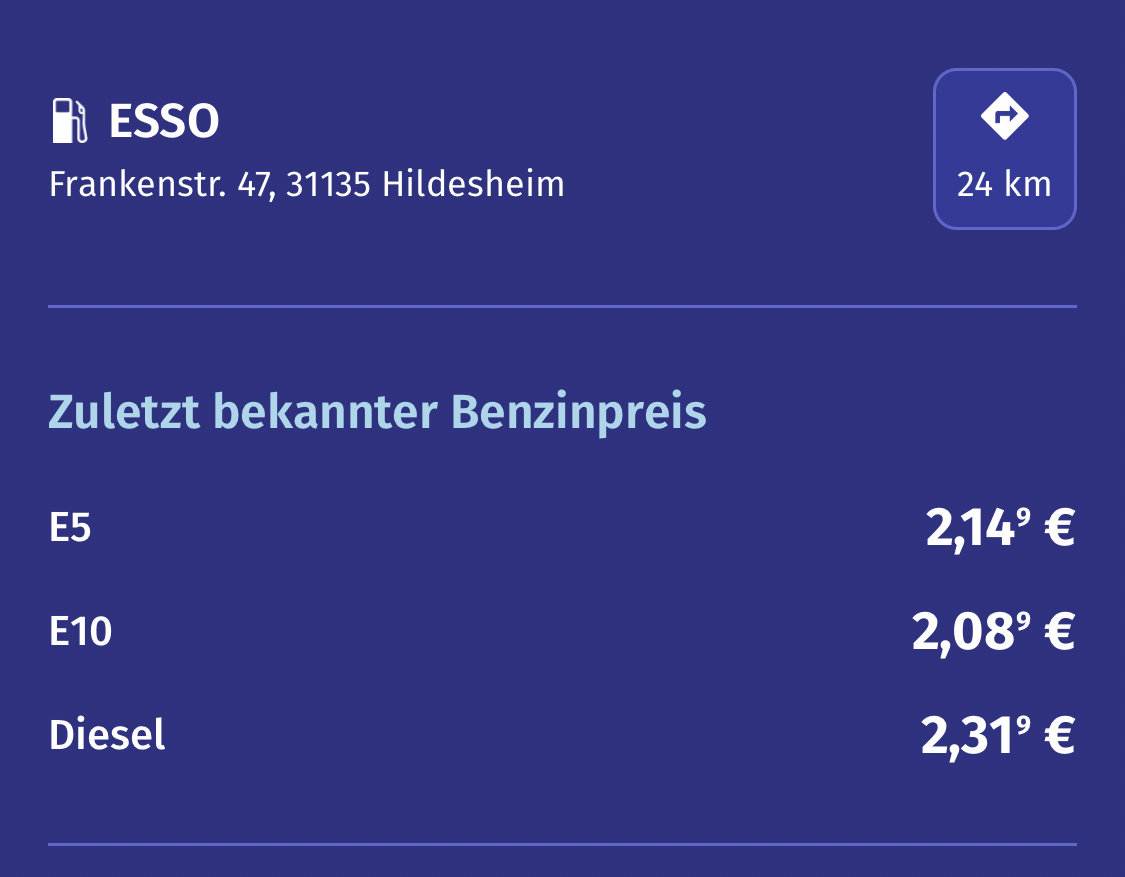Click the turn-arrow directions icon

pos(1004,116)
